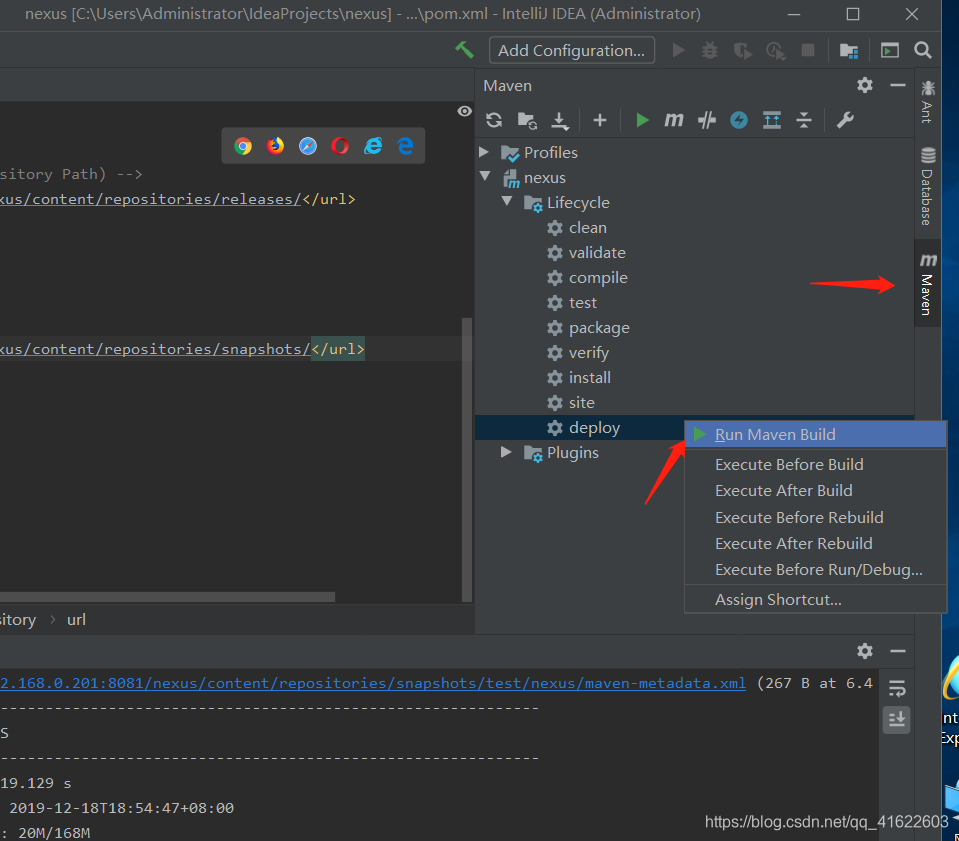Expand the Plugins node
This screenshot has width=959, height=841.
[506, 452]
